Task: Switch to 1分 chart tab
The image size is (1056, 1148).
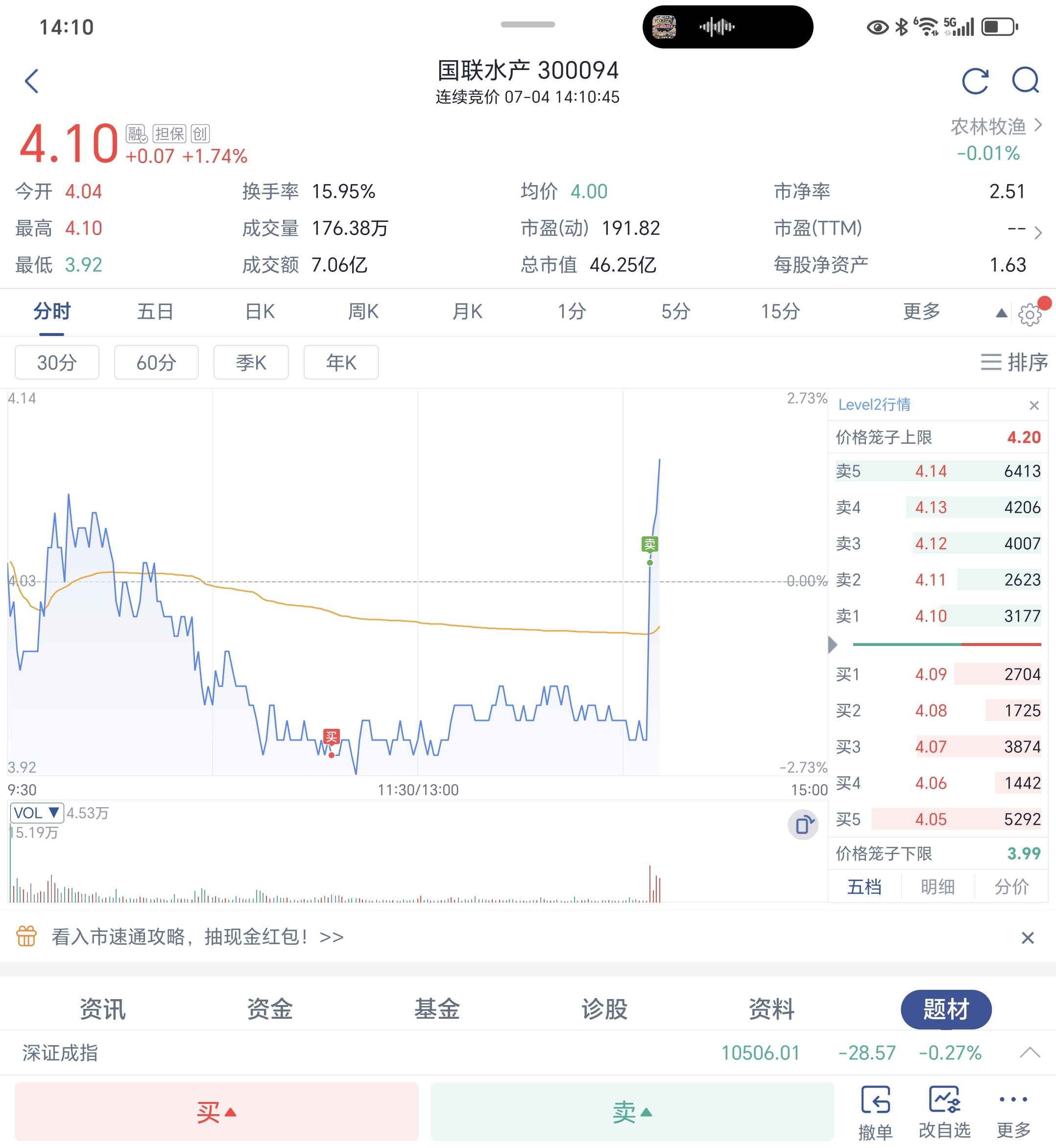Action: point(572,311)
